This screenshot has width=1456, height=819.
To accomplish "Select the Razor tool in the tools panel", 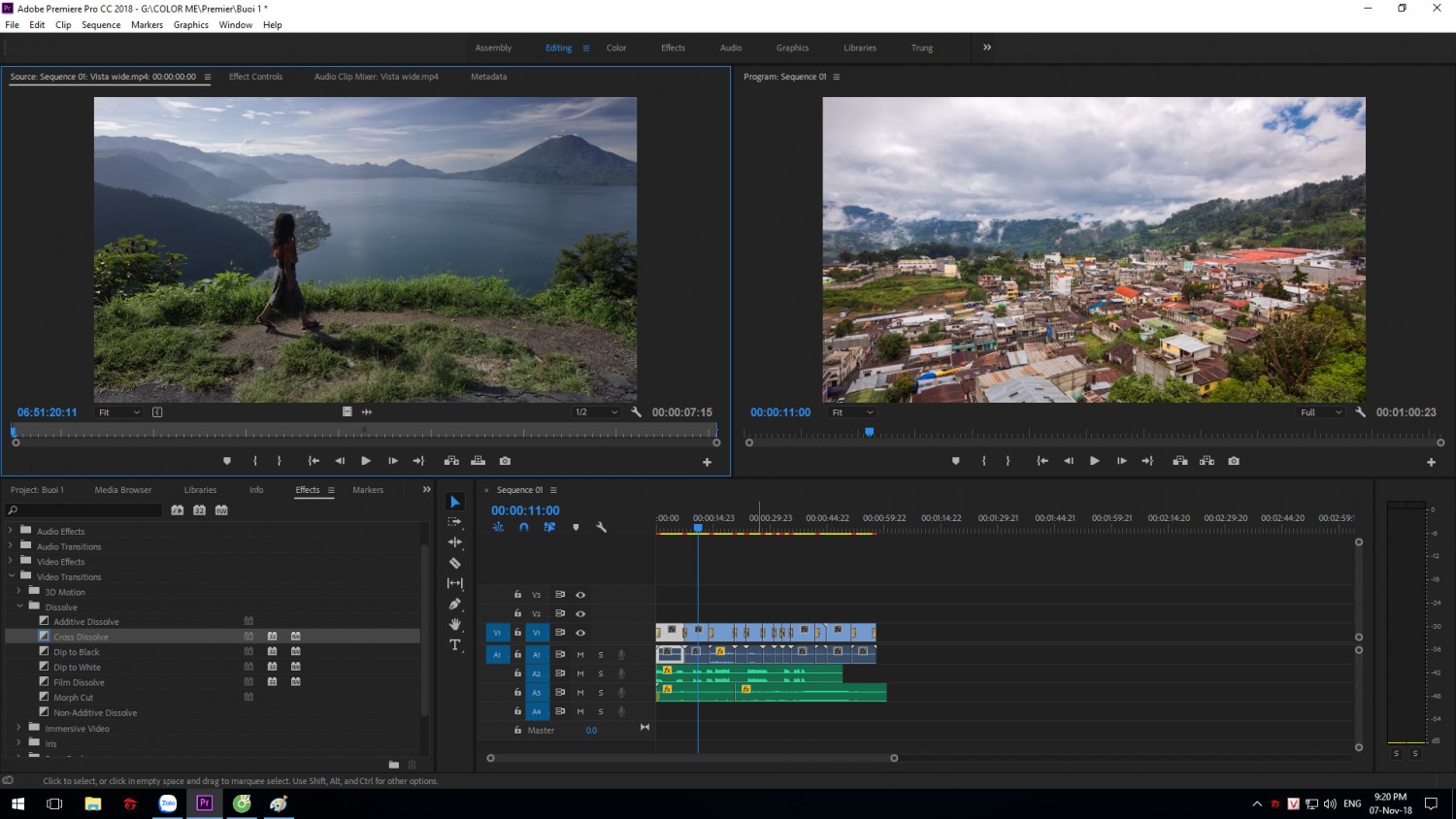I will click(x=454, y=563).
